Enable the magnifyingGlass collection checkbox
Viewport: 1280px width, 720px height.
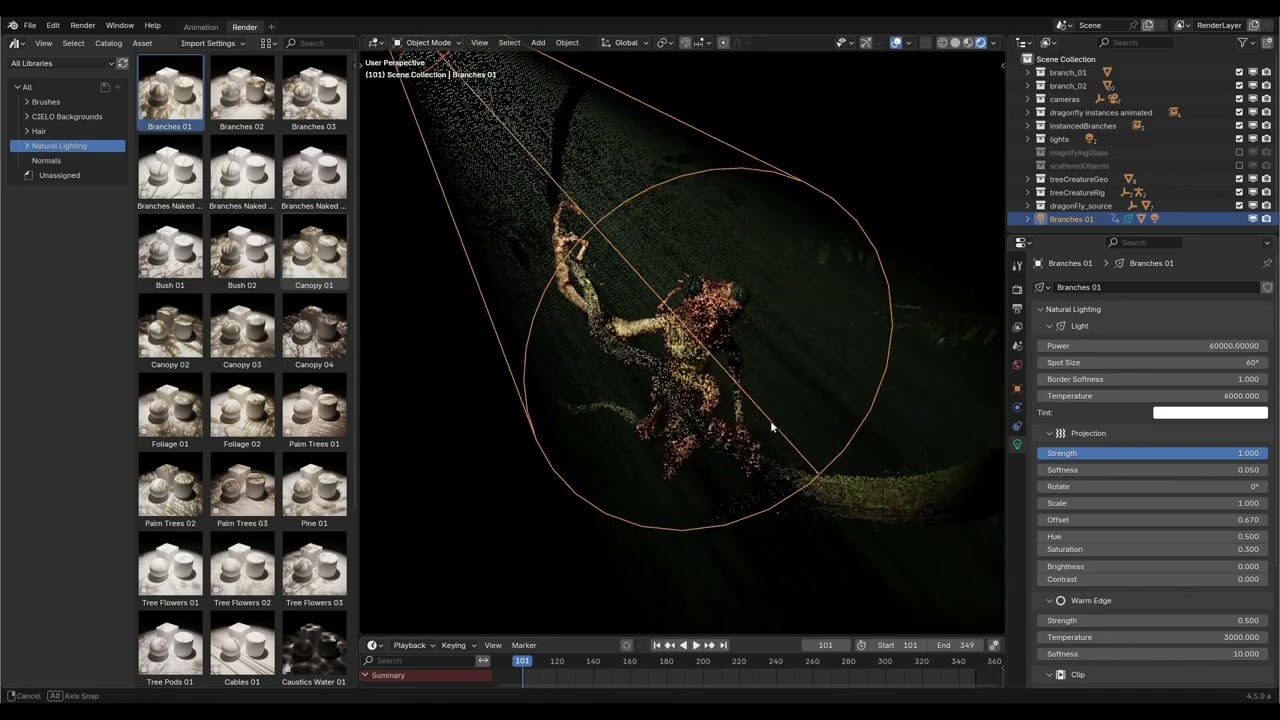click(1239, 152)
